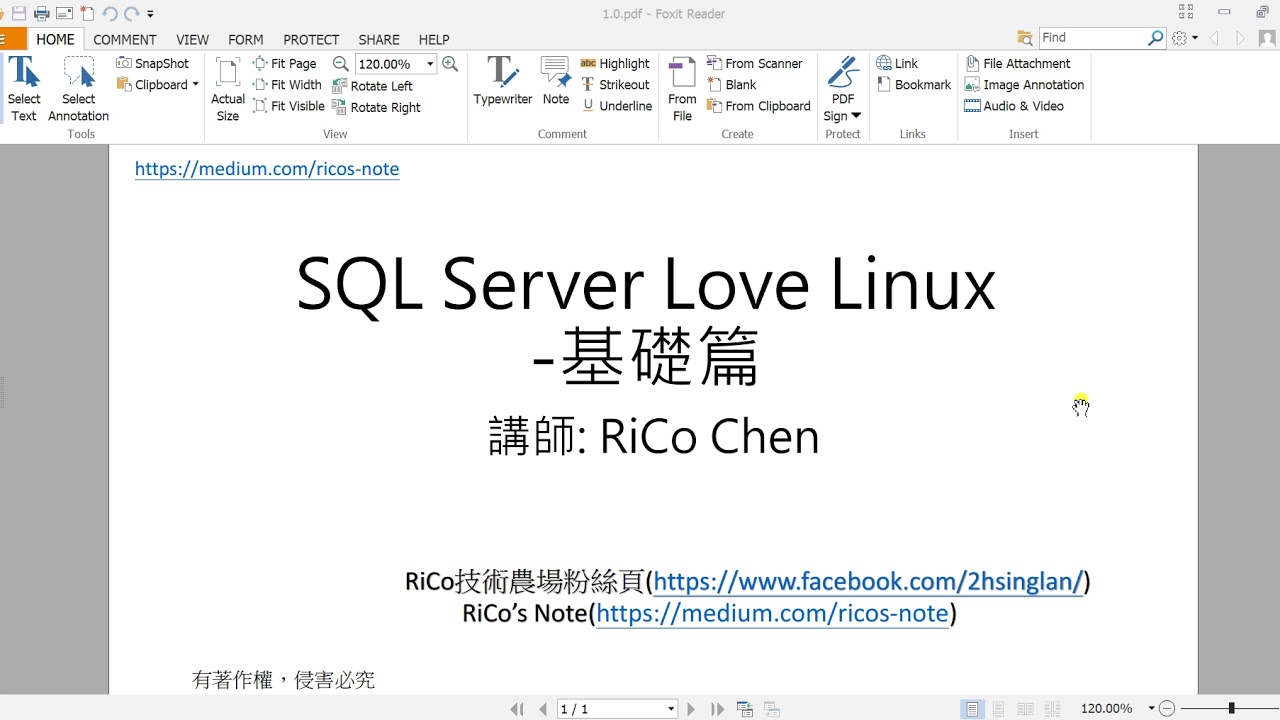Create PDF From File

pyautogui.click(x=682, y=89)
